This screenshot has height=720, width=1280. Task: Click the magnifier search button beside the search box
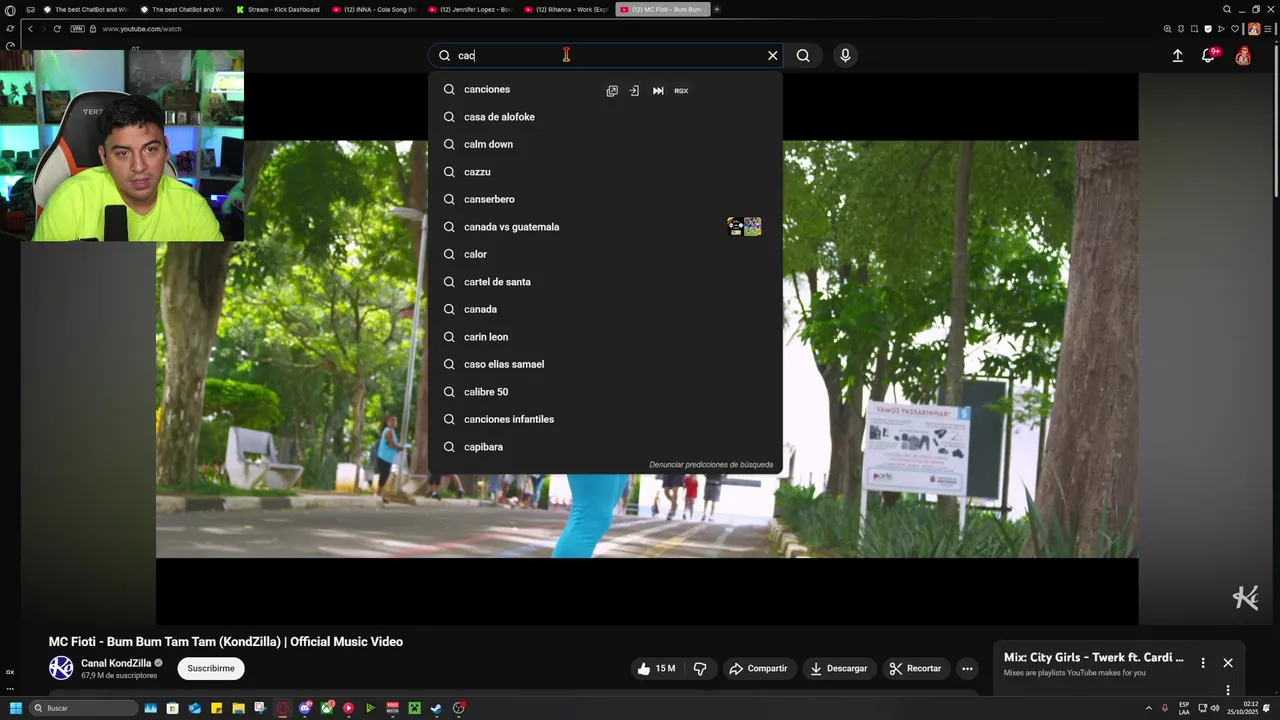pos(803,56)
